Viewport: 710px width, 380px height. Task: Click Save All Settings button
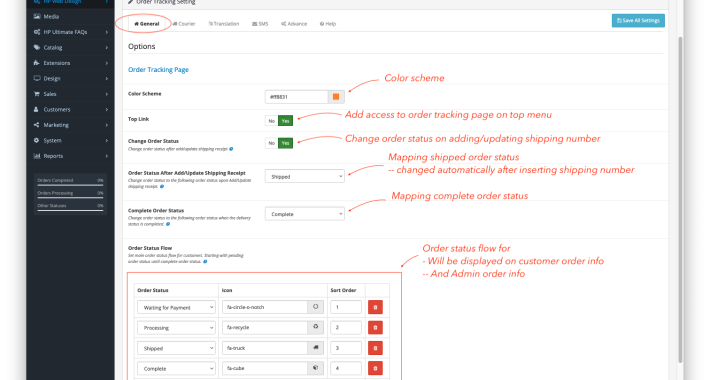pyautogui.click(x=638, y=20)
